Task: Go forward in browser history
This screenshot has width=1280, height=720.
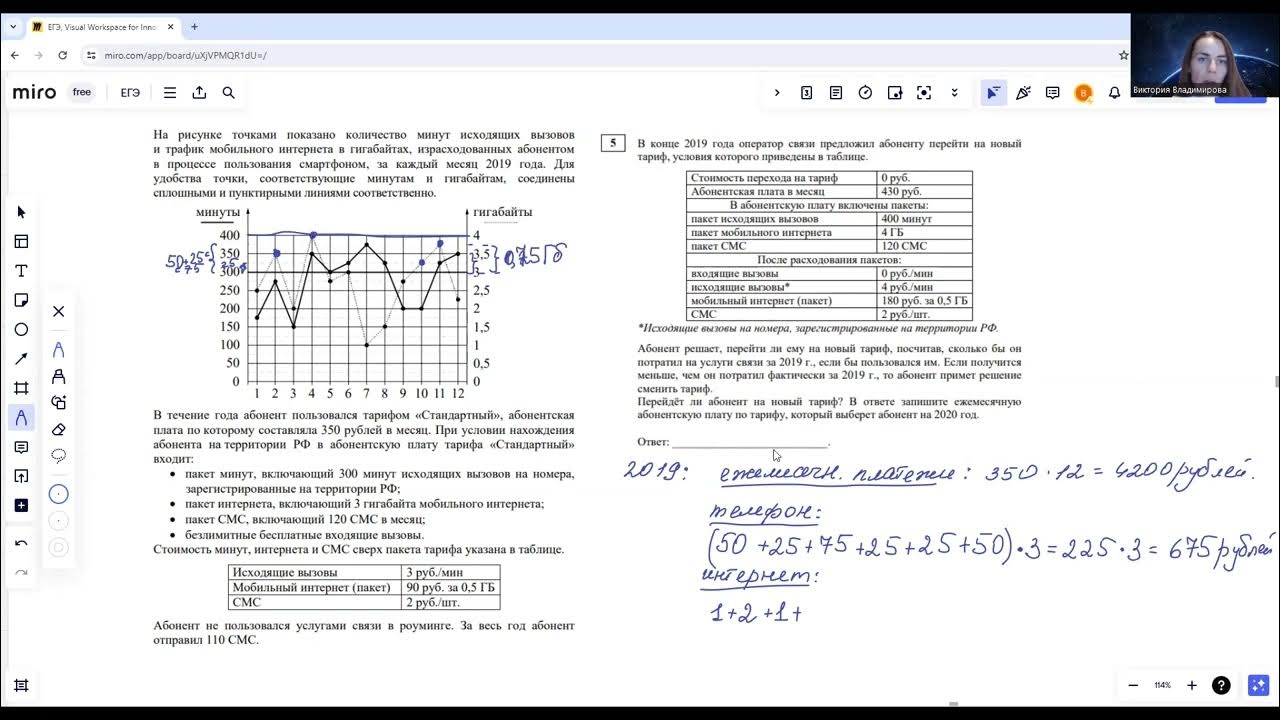Action: click(x=39, y=55)
